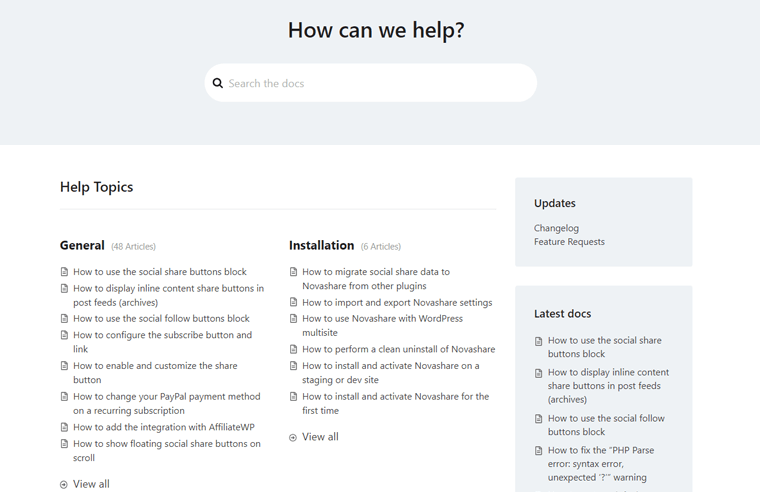Screen dimensions: 760x492
Task: Click document icon beside Latest docs social share block
Action: tap(538, 341)
